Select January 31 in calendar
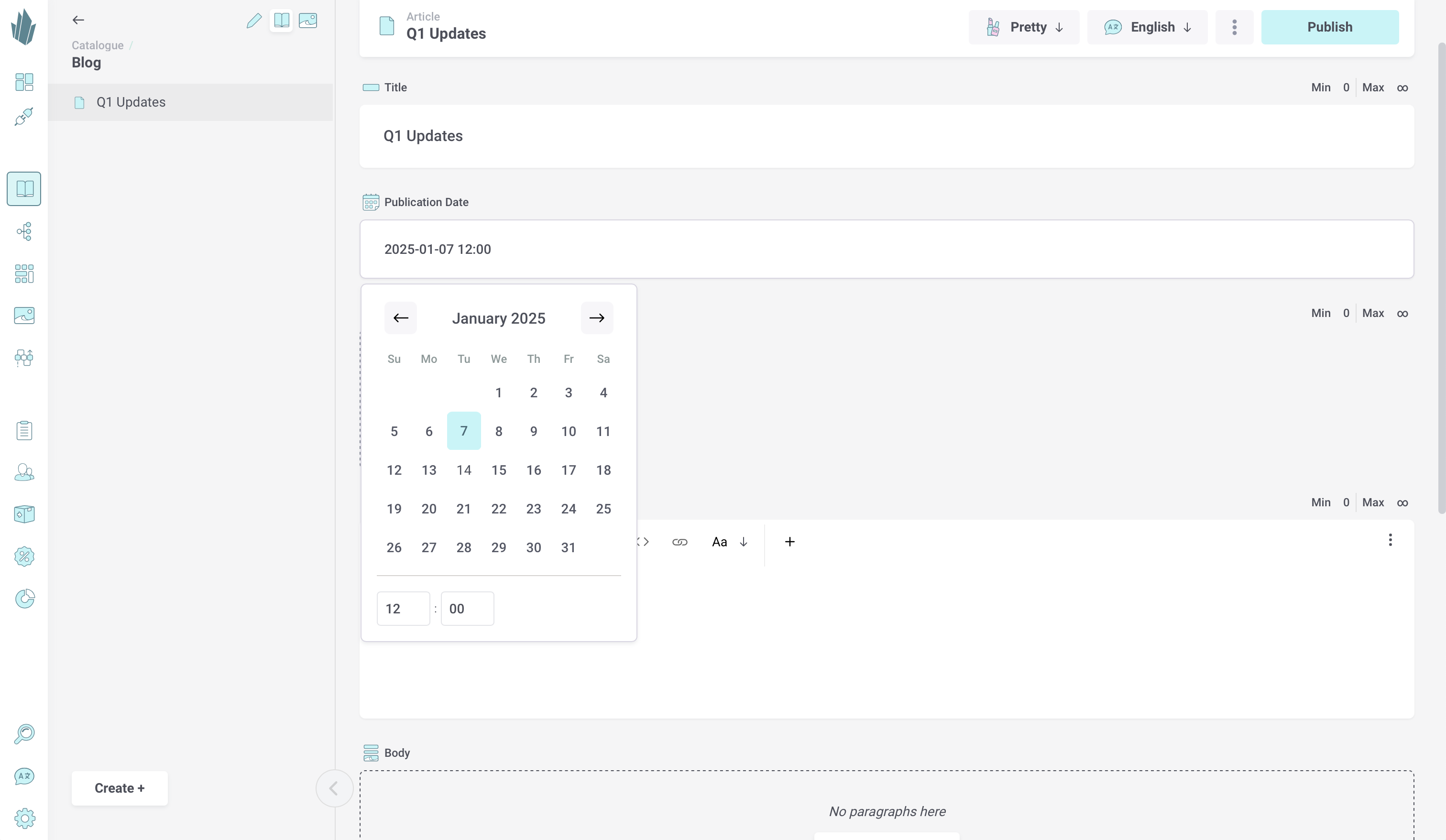 click(568, 547)
